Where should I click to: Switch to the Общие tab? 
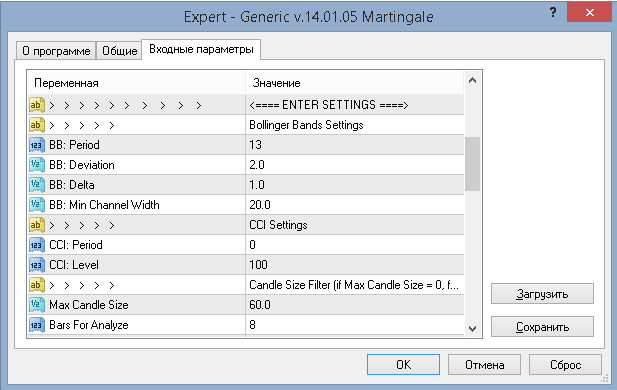[x=119, y=51]
